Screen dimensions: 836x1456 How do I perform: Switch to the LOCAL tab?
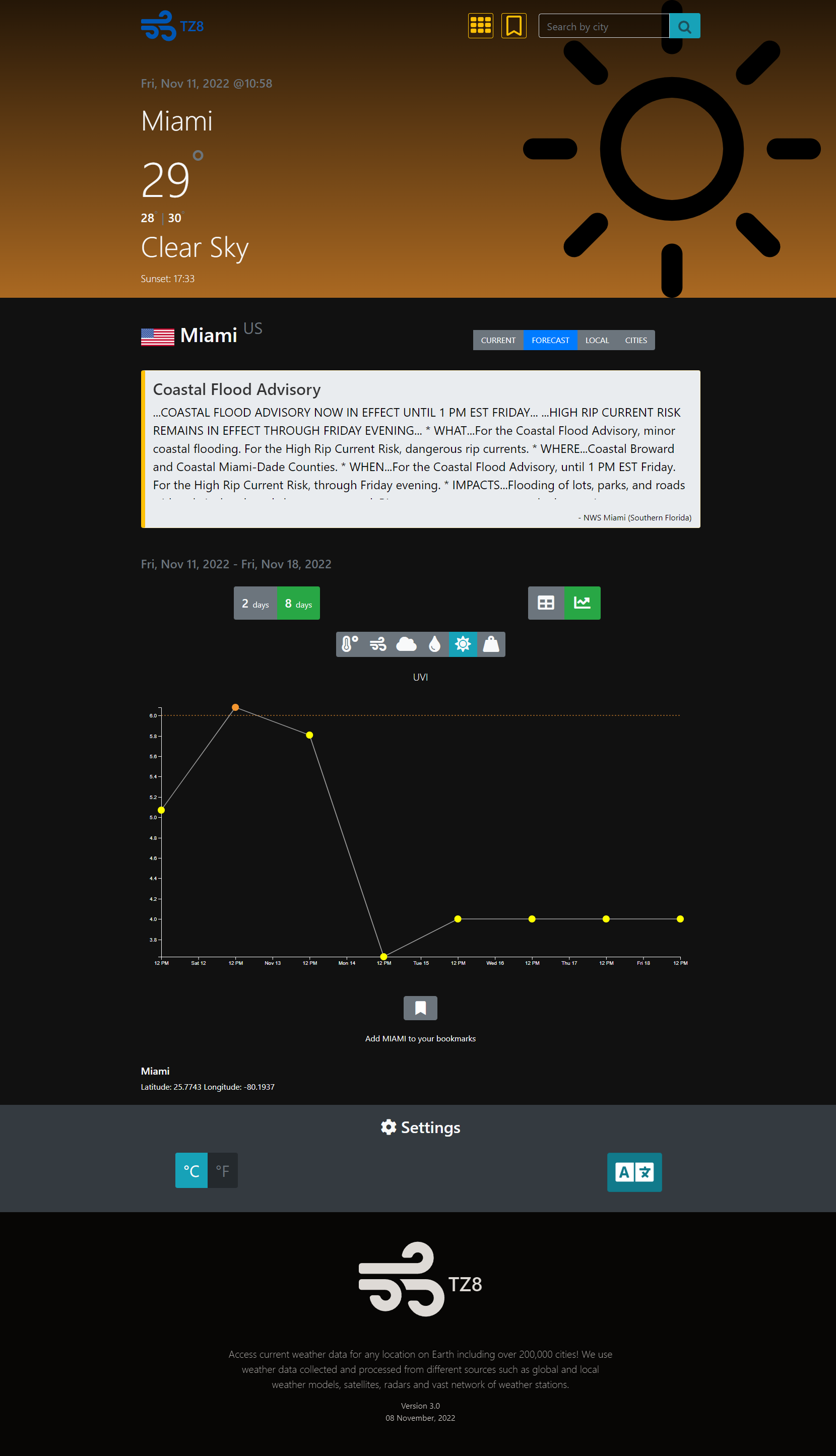click(x=597, y=340)
